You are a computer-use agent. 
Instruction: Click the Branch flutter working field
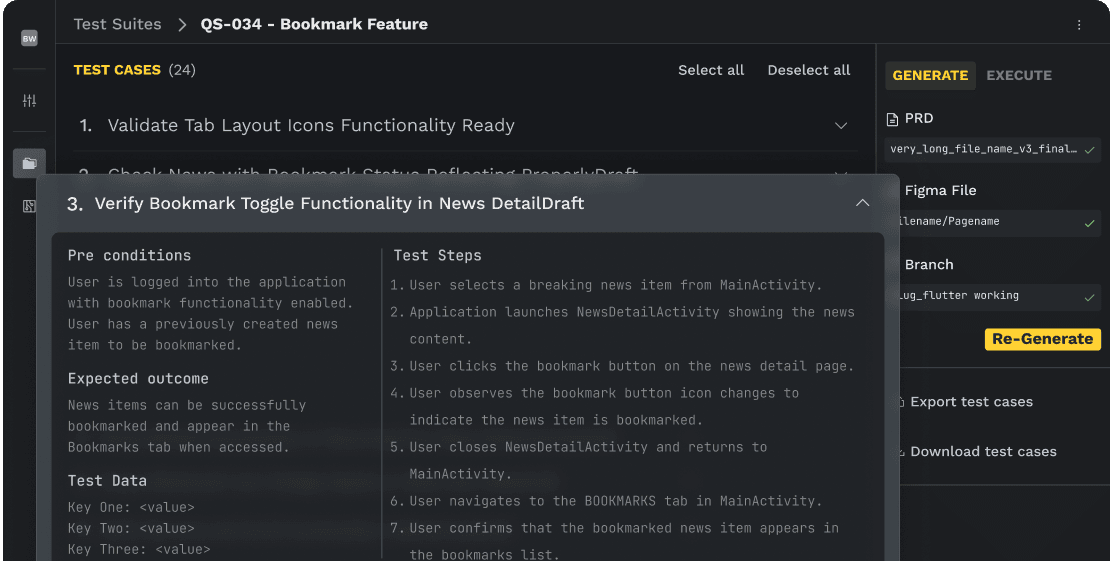(1000, 297)
